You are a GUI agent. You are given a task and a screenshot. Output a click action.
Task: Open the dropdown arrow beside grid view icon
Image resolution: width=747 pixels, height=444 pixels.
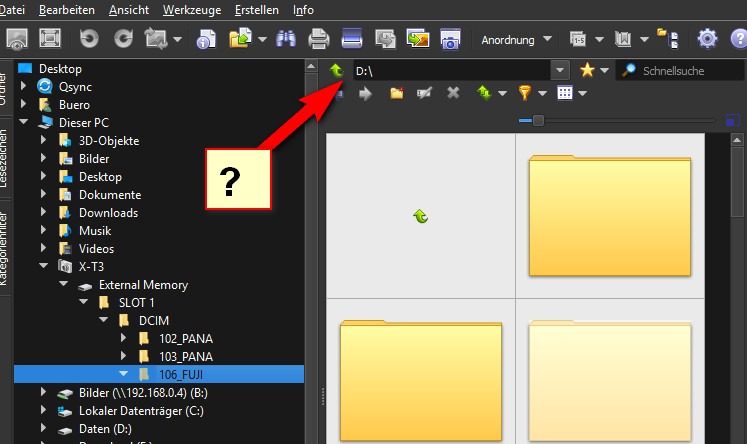tap(582, 93)
